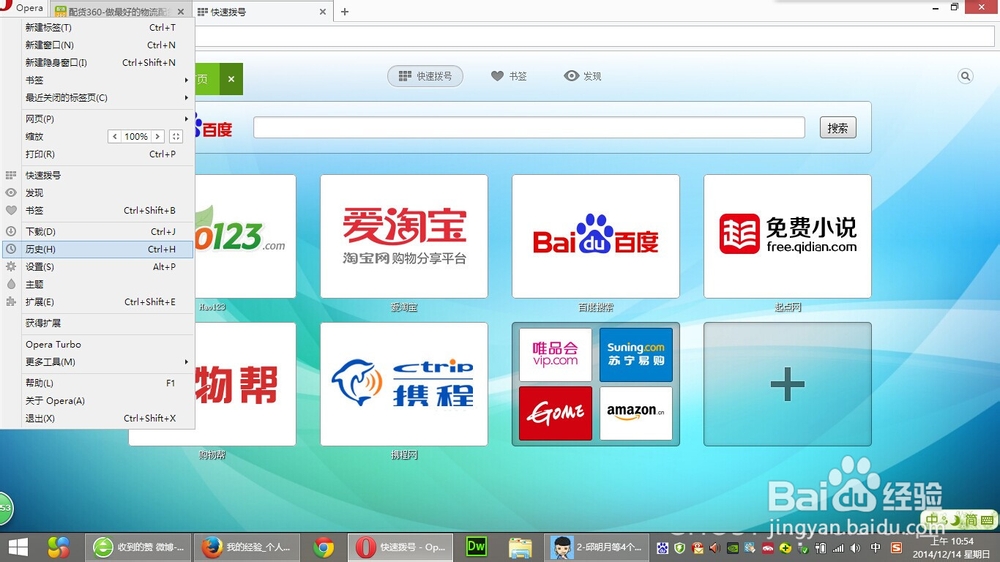Open the Hao123 speed dial tile

(245, 236)
